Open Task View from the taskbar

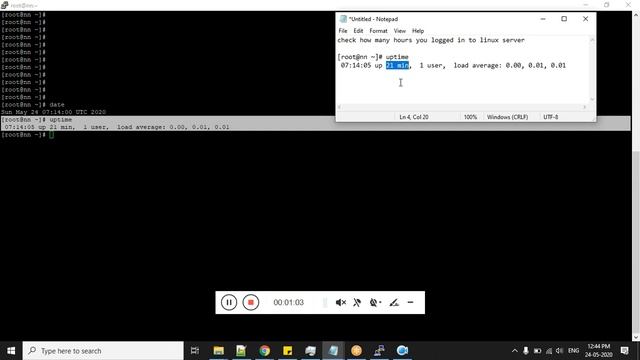(x=195, y=351)
